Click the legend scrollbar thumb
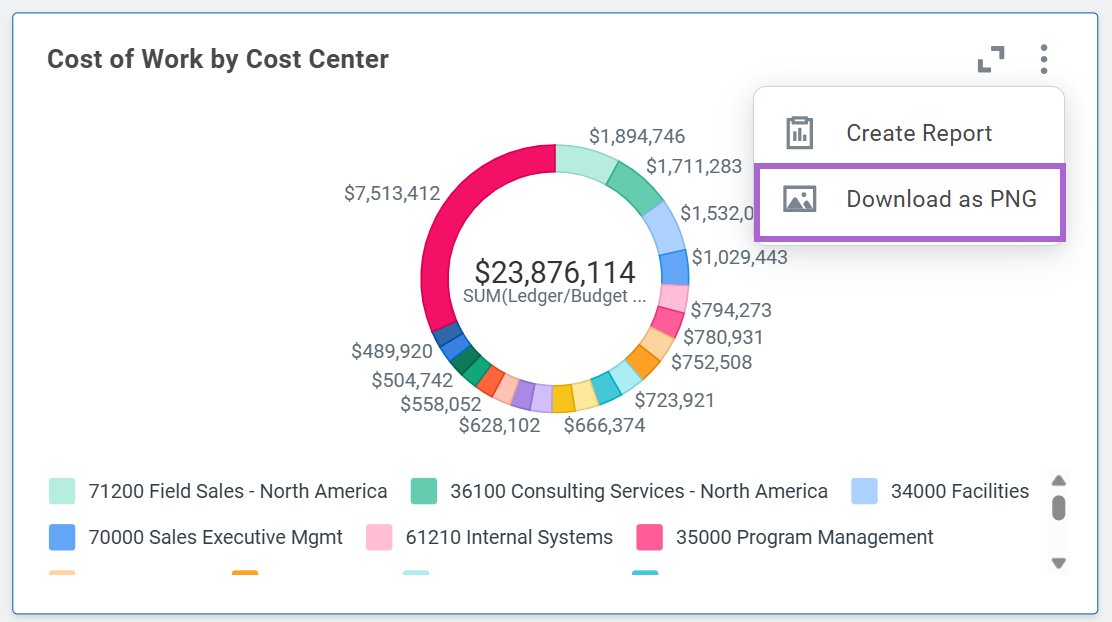Viewport: 1112px width, 622px height. tap(1058, 508)
